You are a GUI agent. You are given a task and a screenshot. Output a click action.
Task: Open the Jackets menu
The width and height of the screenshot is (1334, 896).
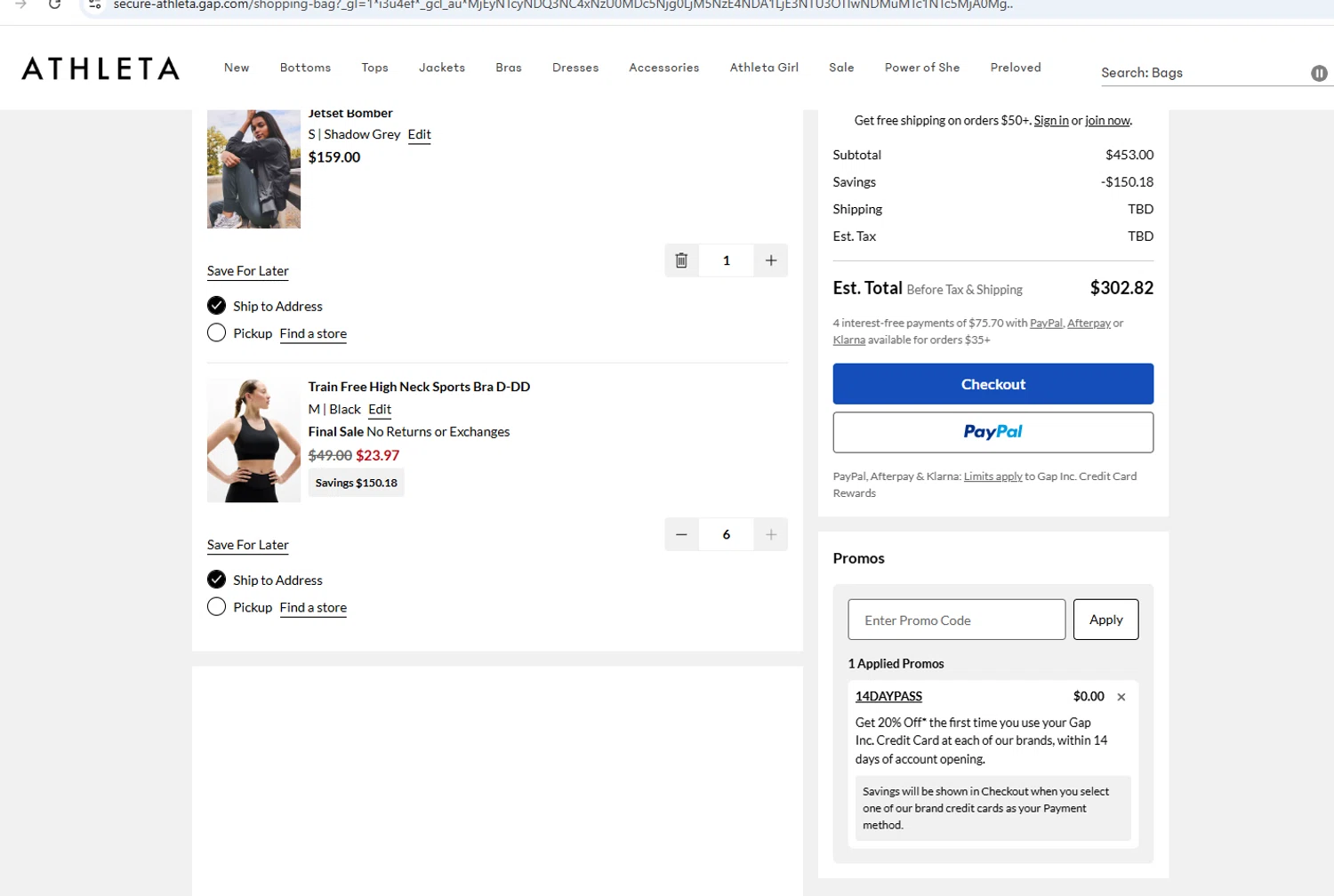coord(442,68)
